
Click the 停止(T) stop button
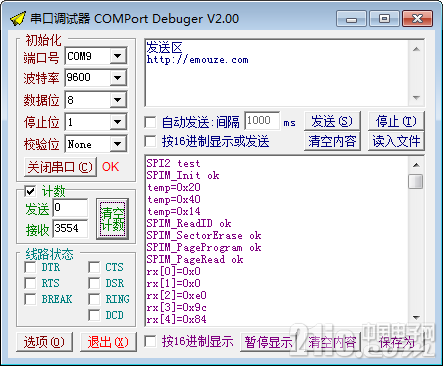coord(396,121)
